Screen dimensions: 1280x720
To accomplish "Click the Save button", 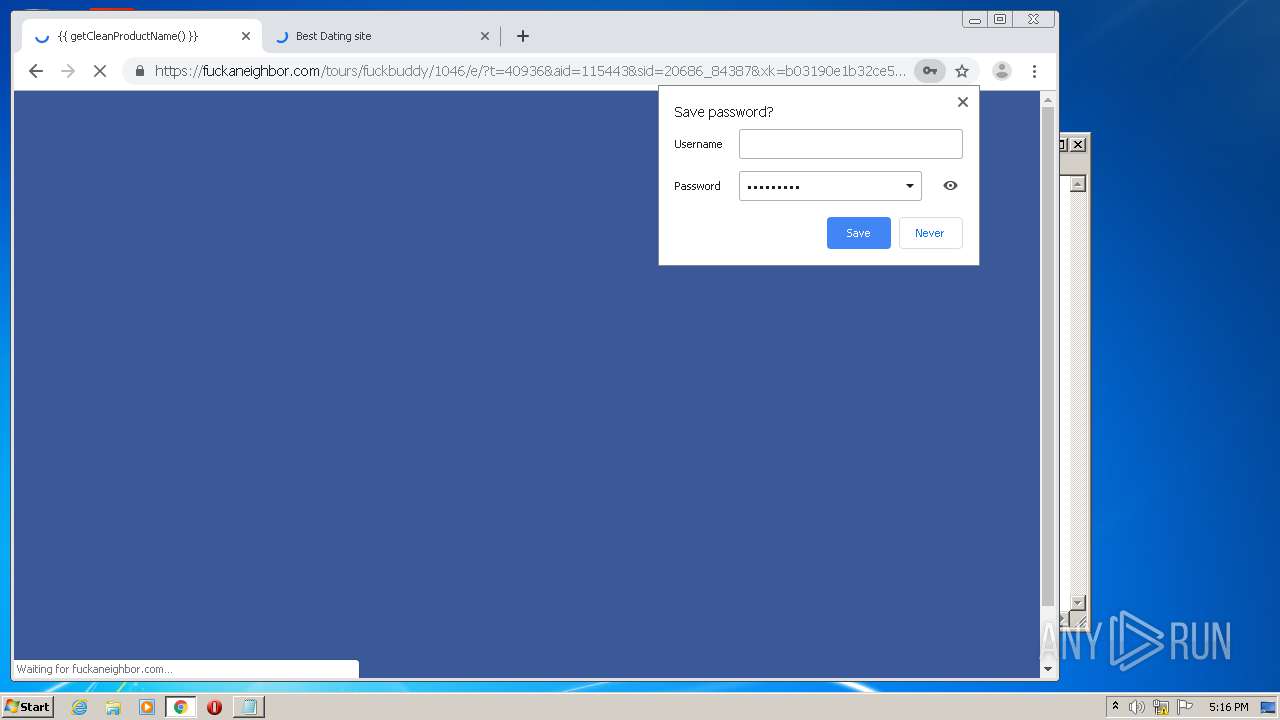I will pos(859,233).
